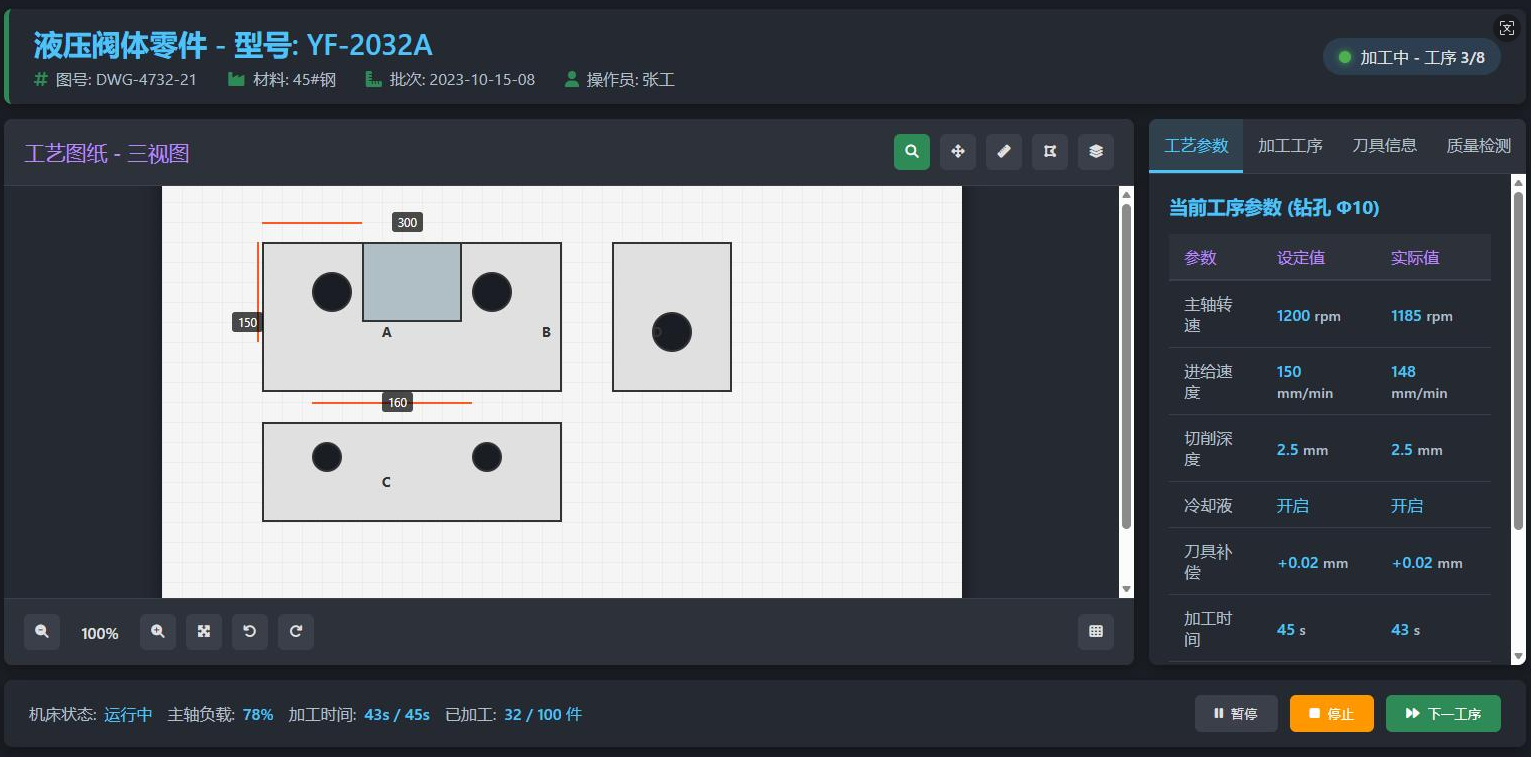Image resolution: width=1531 pixels, height=757 pixels.
Task: Click the left hole in the front view
Action: 332,292
